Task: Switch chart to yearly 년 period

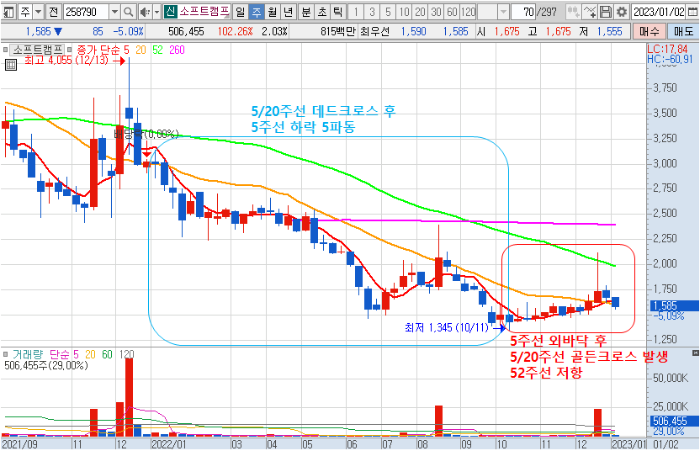Action: pos(288,11)
